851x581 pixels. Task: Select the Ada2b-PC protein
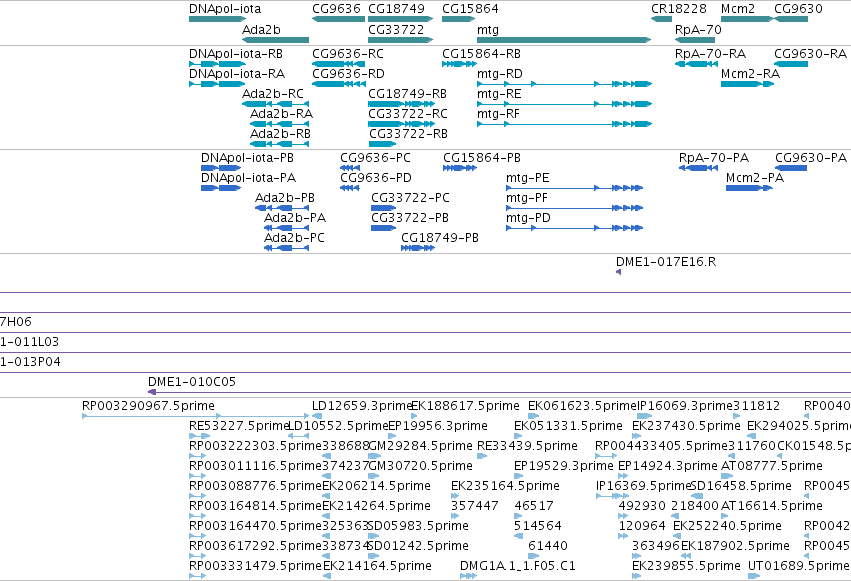(286, 248)
